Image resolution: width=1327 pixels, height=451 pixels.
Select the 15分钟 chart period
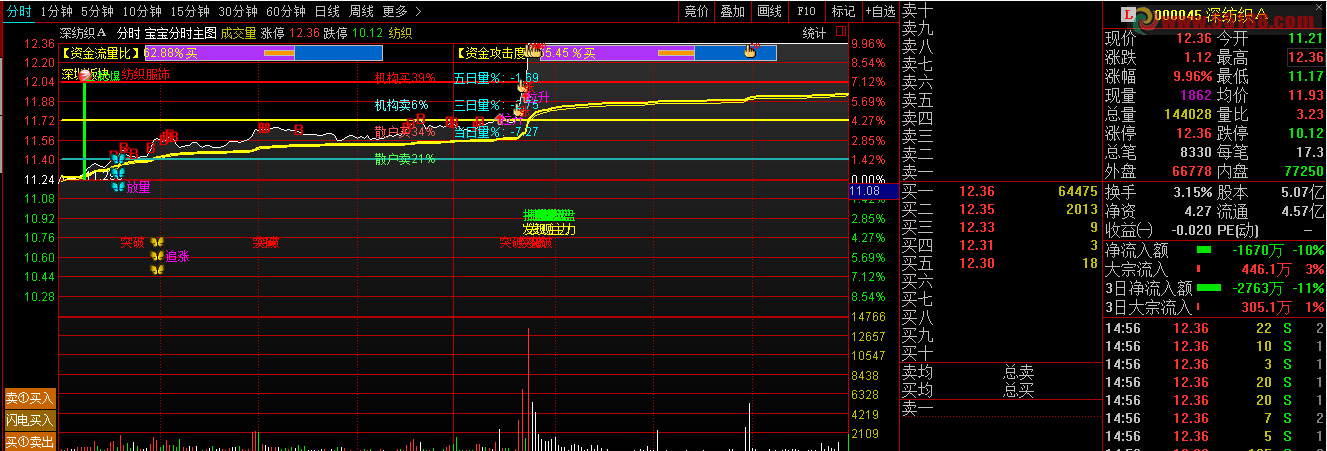[190, 11]
